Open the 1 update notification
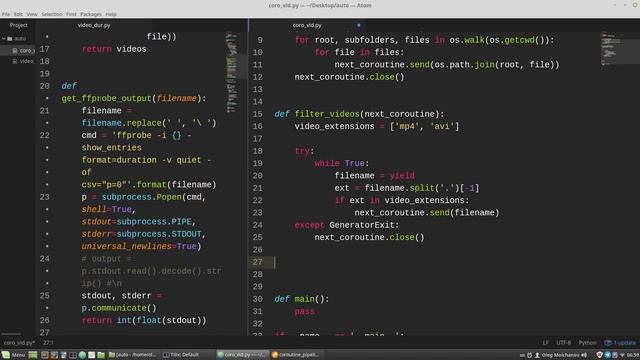640x360 pixels. (x=620, y=343)
